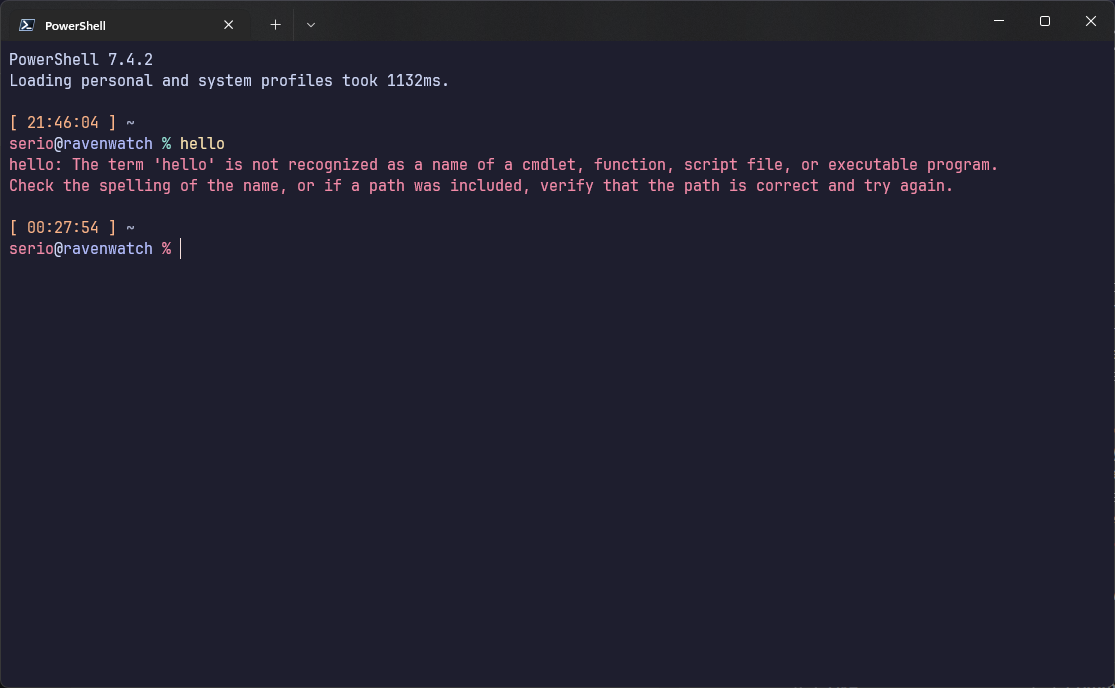Open a new tab with the plus button
The width and height of the screenshot is (1115, 688).
[275, 25]
